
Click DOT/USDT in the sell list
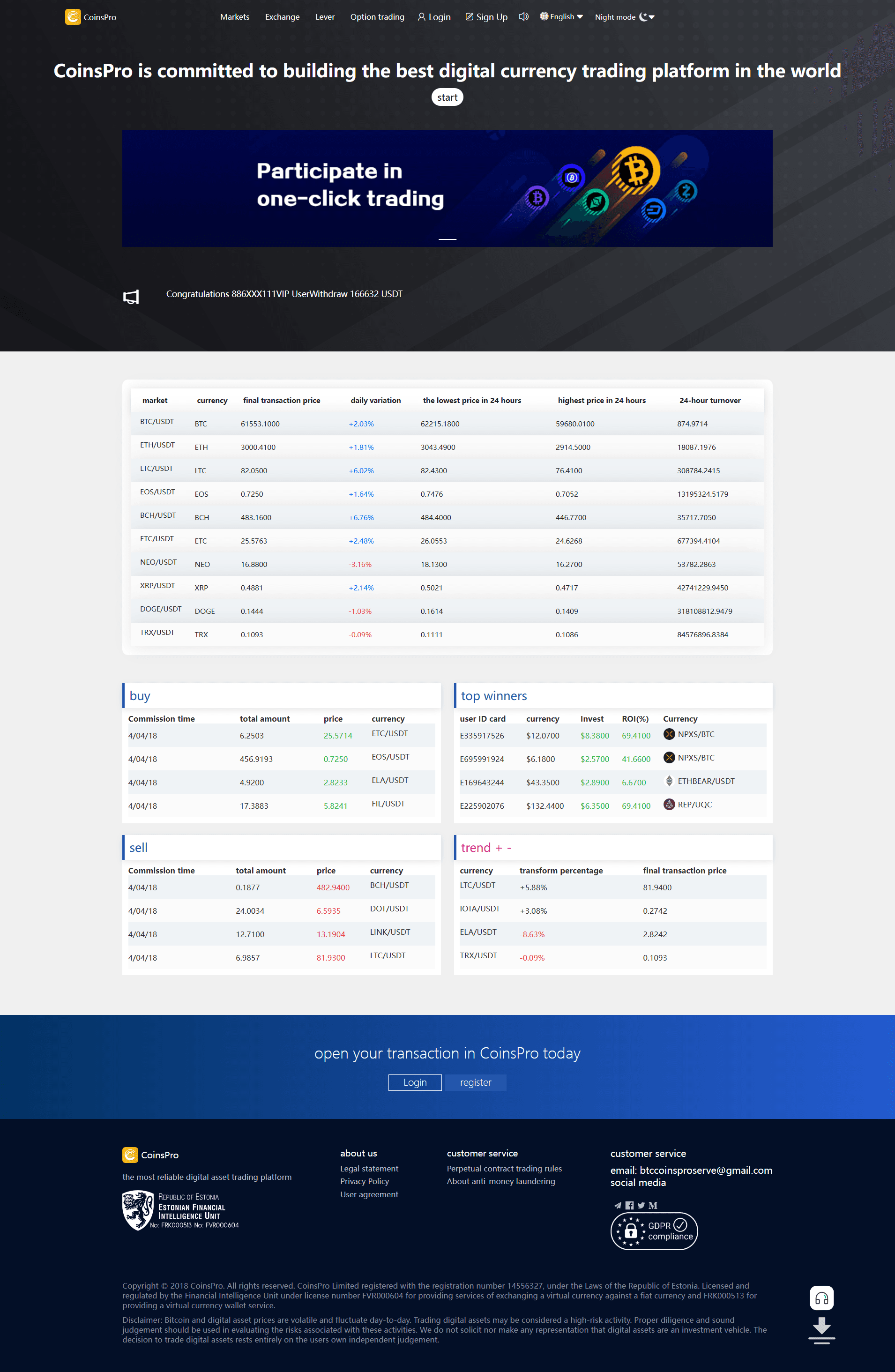389,909
